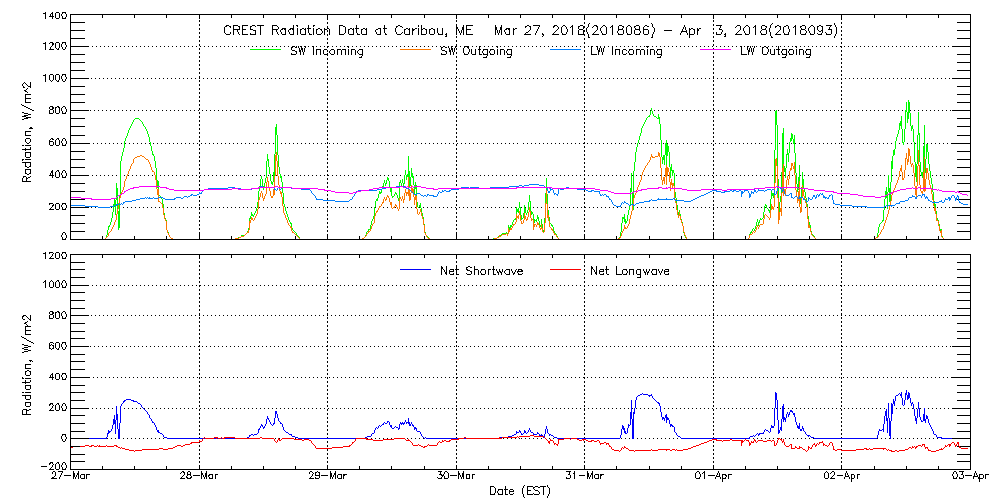The image size is (1000, 500).
Task: Select the 02-Apr date tick label
Action: coord(842,477)
